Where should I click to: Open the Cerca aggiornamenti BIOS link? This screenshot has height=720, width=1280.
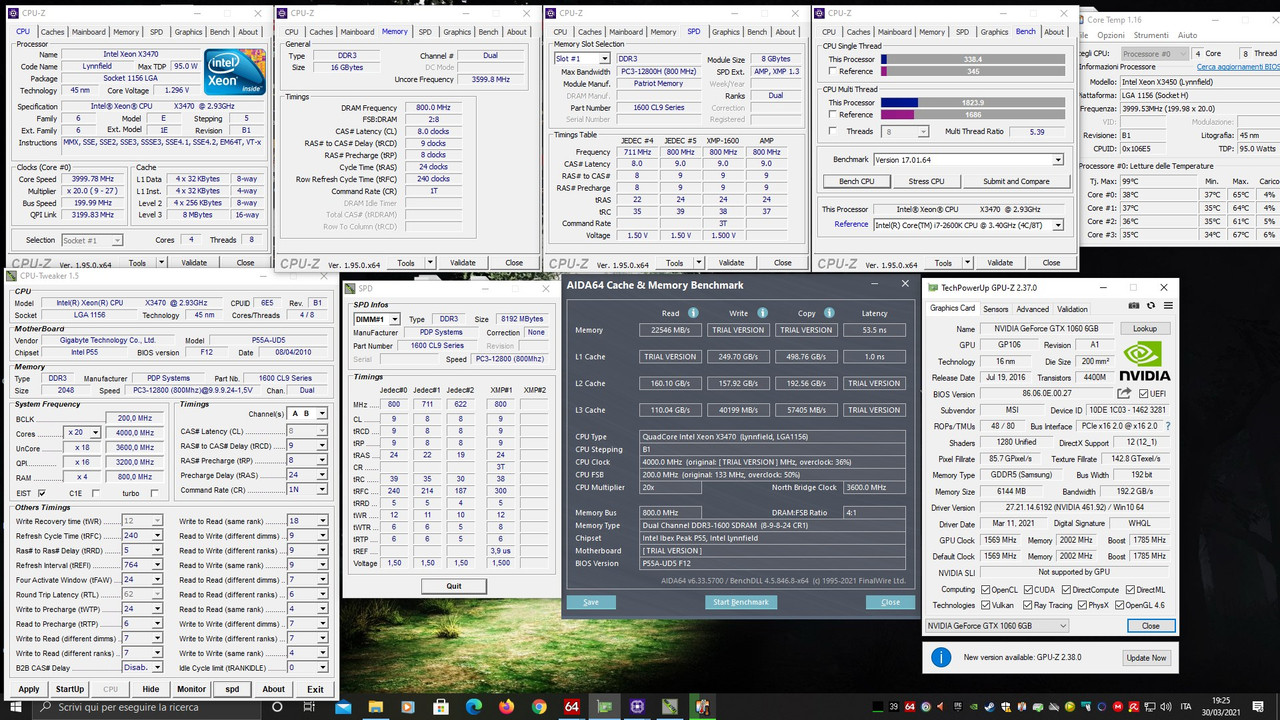(1237, 66)
